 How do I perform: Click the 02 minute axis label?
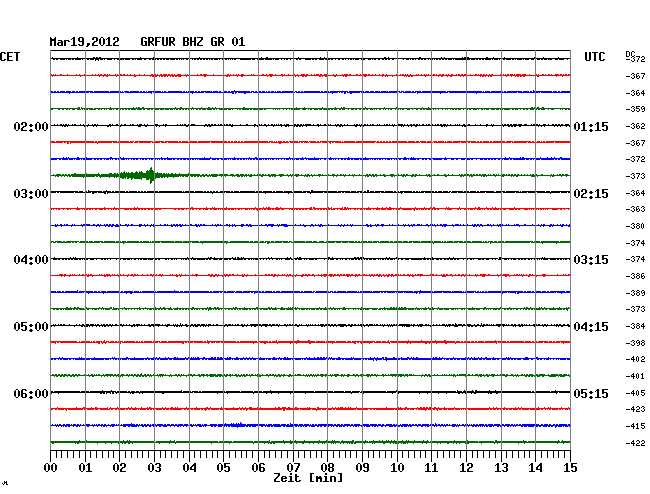pyautogui.click(x=119, y=468)
